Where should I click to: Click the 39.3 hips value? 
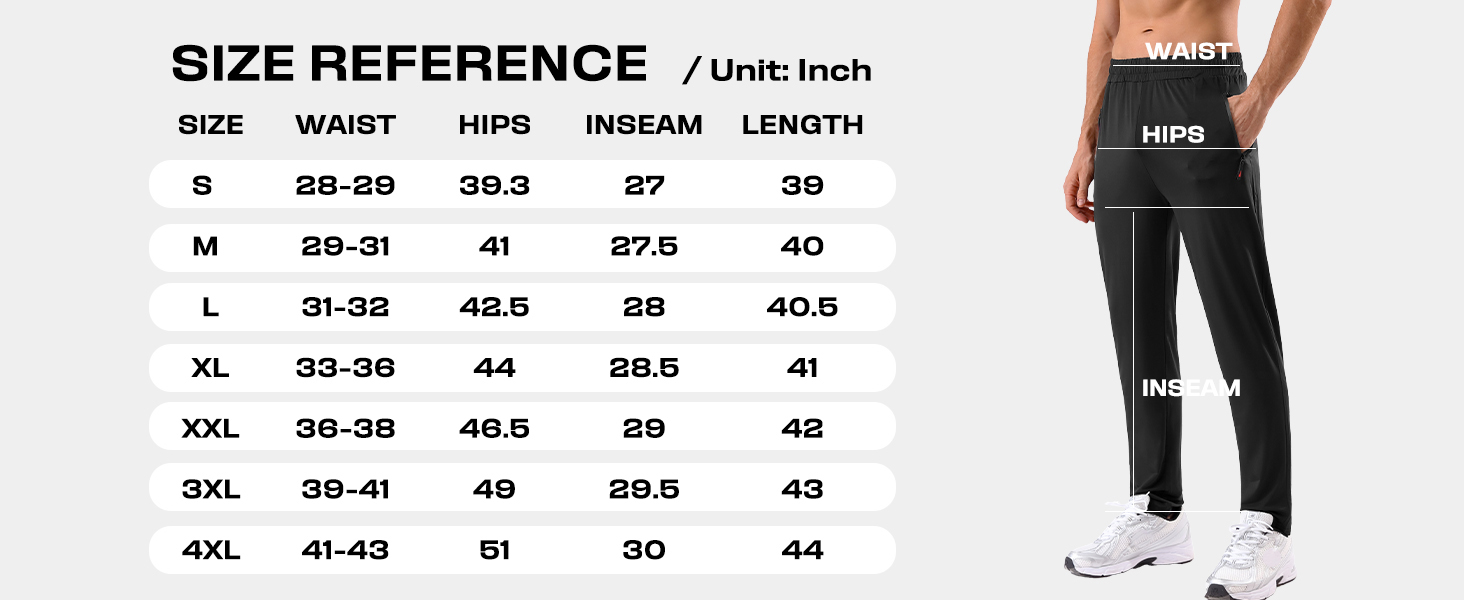(x=494, y=185)
